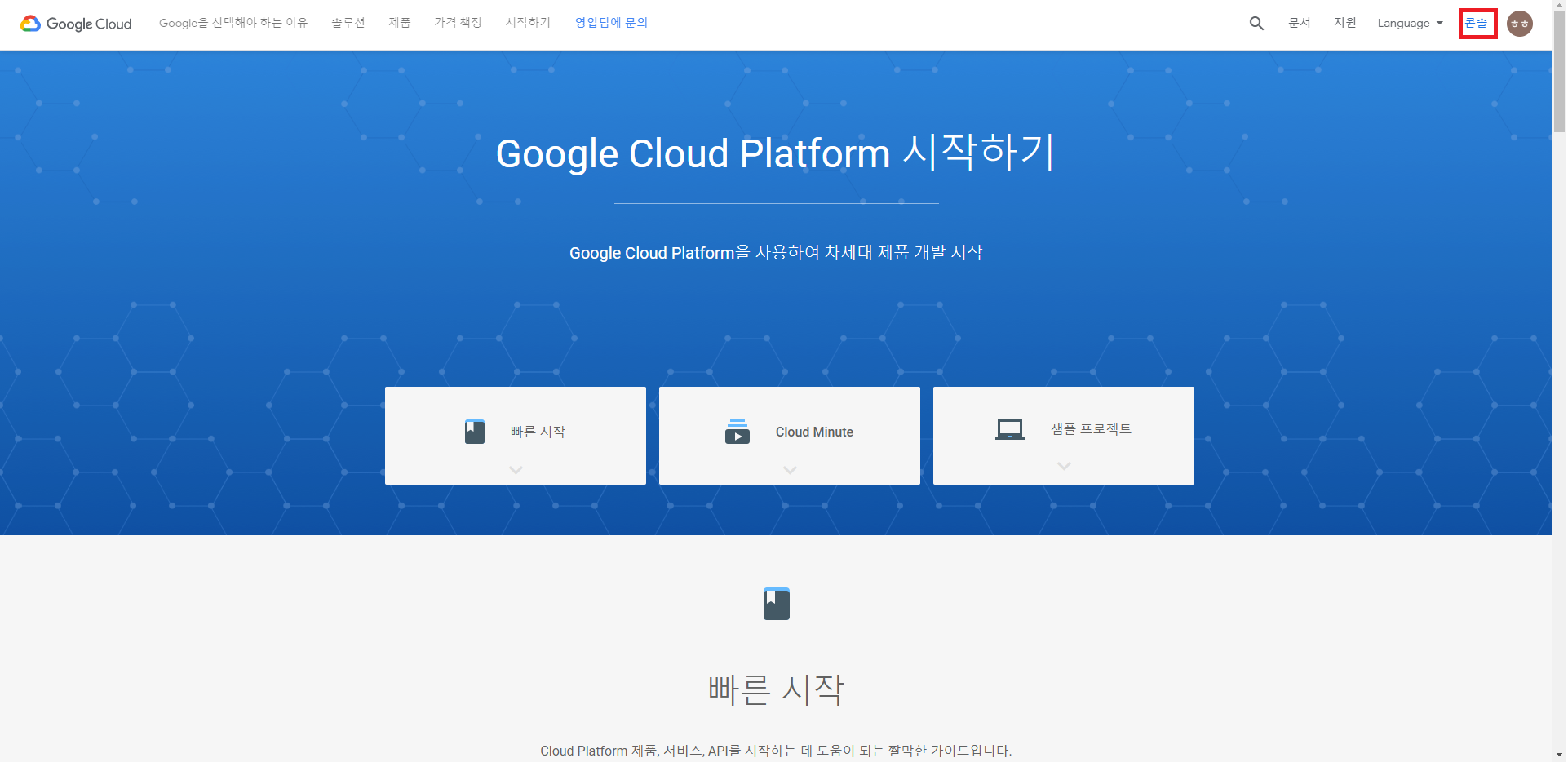Open the user account avatar
Viewport: 1568px width, 767px height.
tap(1519, 24)
